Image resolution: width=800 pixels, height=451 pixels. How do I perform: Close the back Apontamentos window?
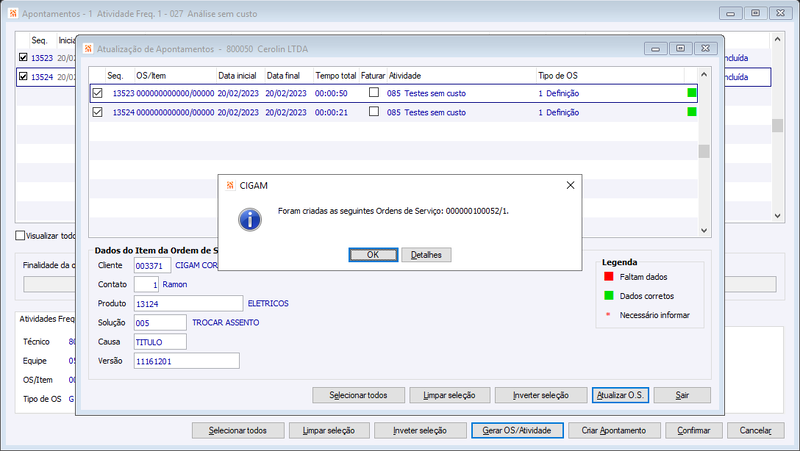click(x=781, y=13)
